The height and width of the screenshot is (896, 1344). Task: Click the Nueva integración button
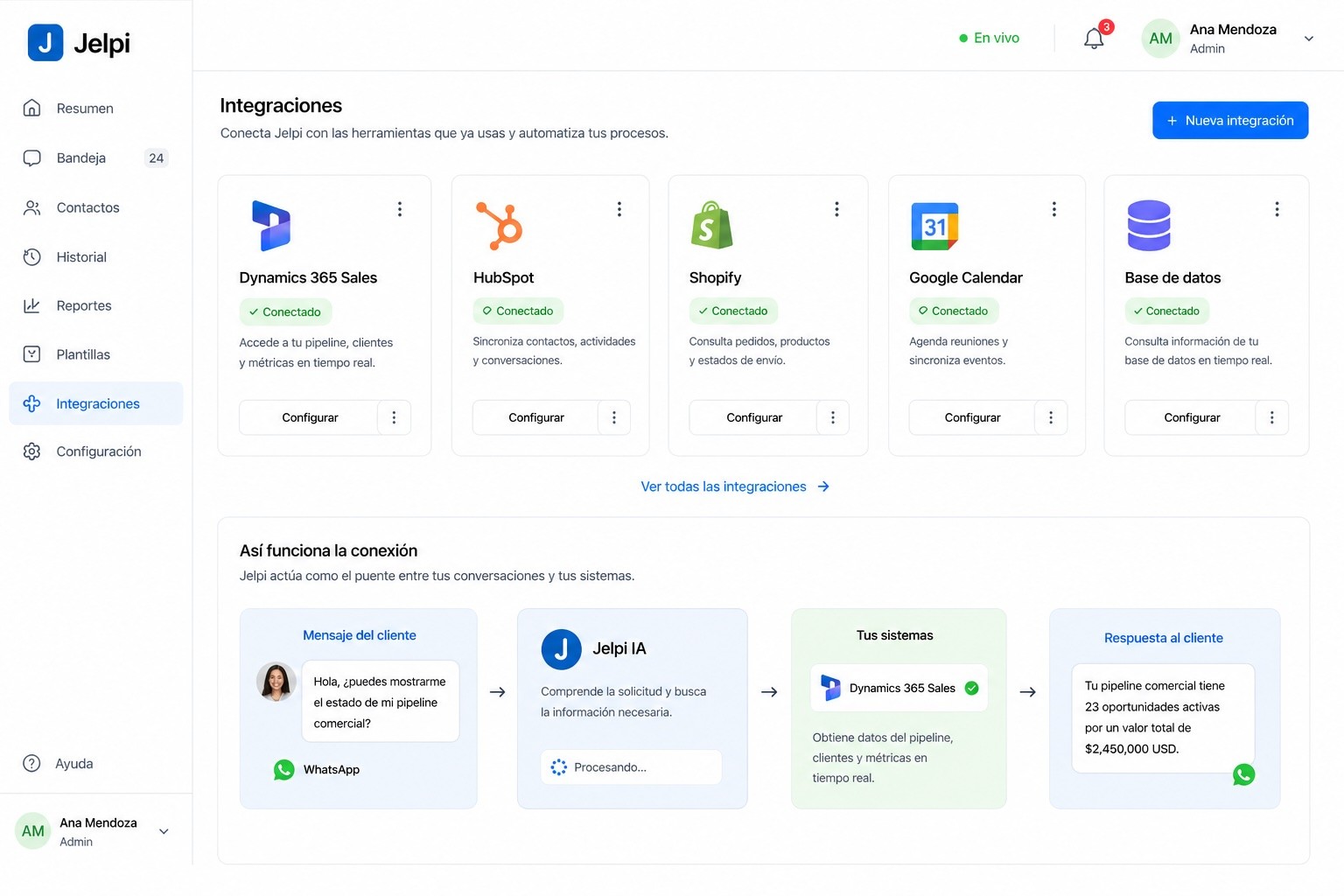click(1230, 120)
